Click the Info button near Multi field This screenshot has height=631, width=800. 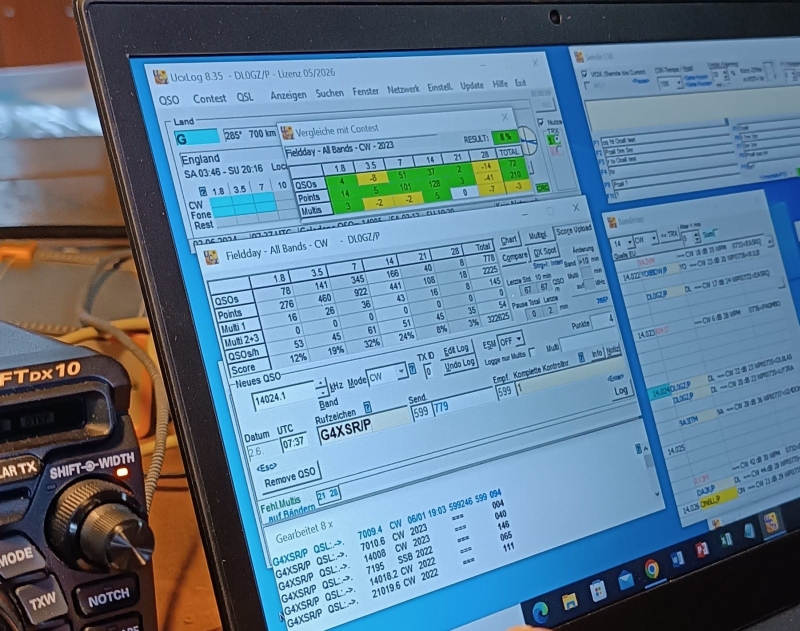tap(597, 355)
